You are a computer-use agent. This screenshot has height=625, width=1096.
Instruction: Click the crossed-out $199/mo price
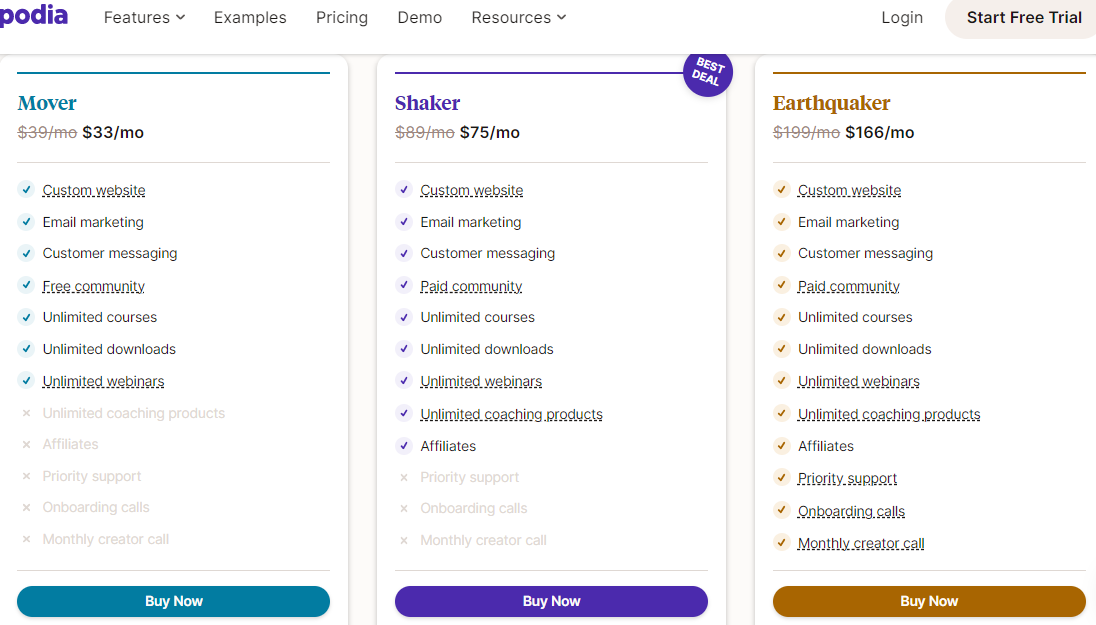coord(807,133)
